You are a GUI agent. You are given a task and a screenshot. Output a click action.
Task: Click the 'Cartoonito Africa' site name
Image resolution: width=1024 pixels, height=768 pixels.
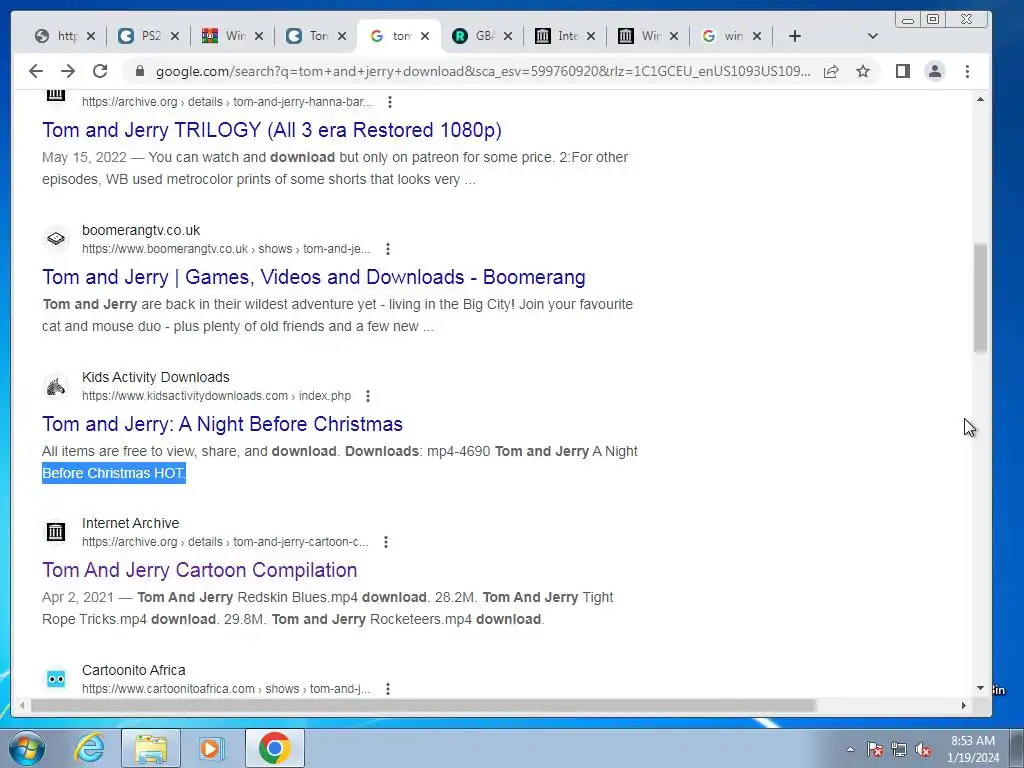click(x=134, y=670)
